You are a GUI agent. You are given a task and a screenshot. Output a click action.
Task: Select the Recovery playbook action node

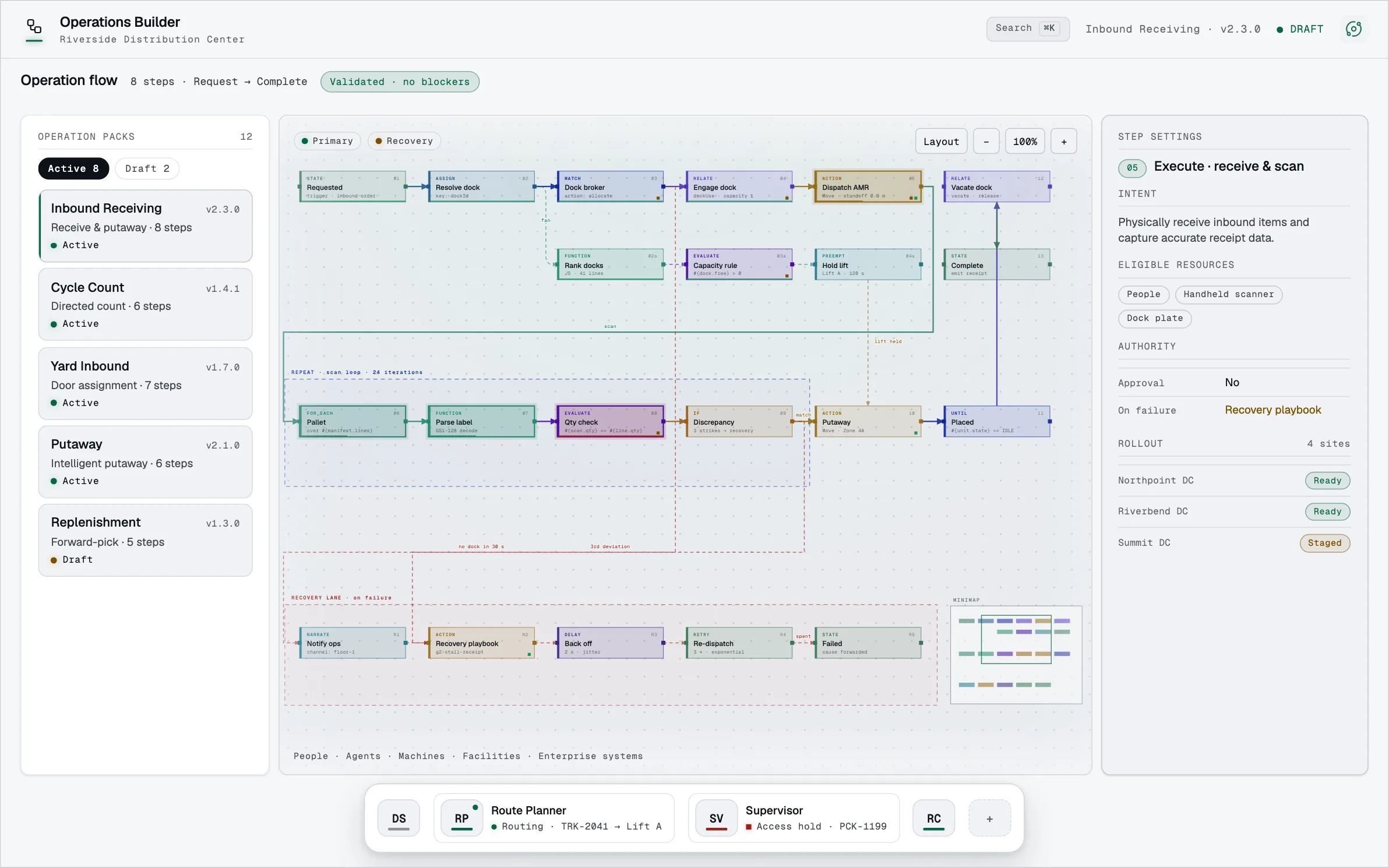tap(481, 643)
